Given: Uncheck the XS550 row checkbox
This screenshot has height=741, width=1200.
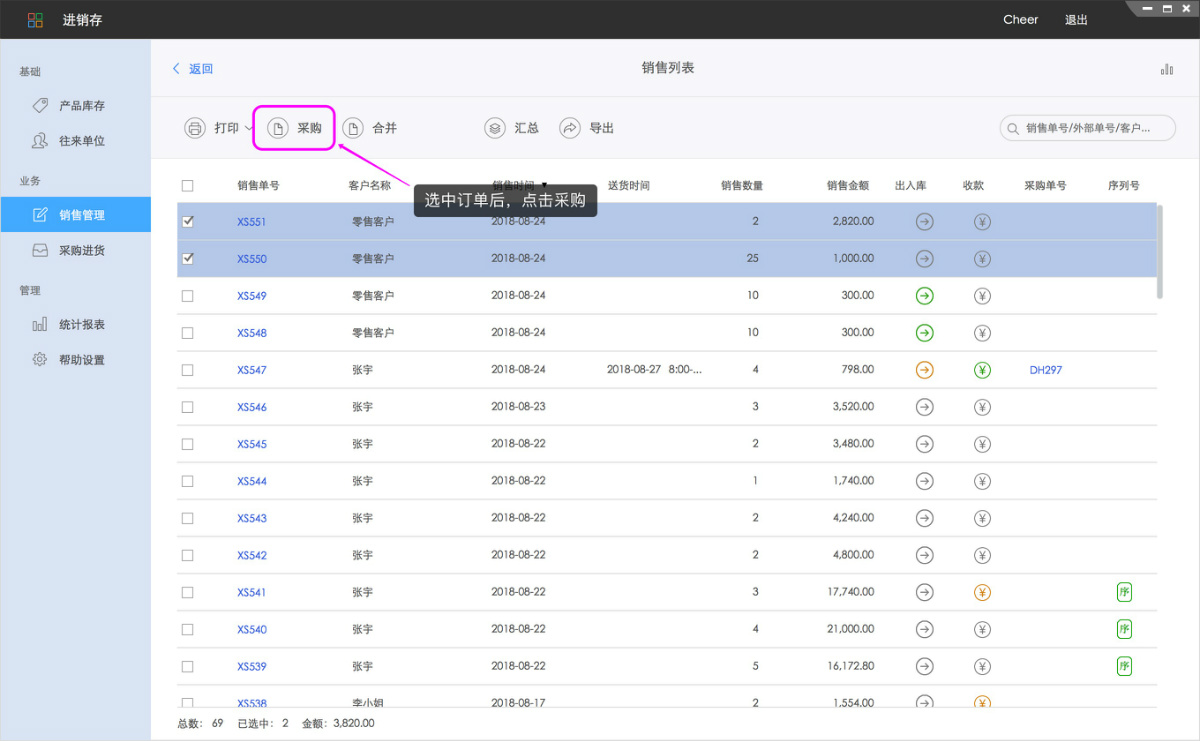Looking at the screenshot, I should point(187,258).
